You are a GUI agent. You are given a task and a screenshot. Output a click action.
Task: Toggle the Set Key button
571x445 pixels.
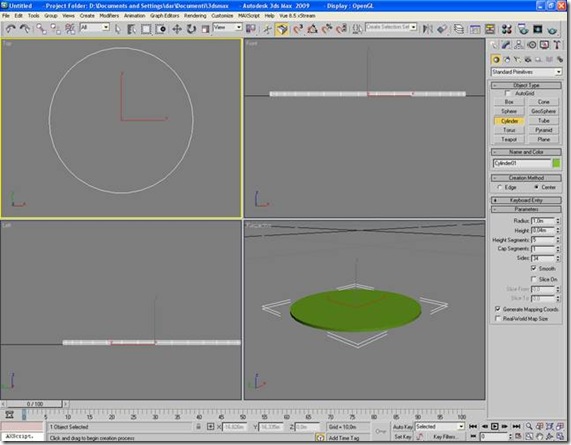pyautogui.click(x=403, y=436)
